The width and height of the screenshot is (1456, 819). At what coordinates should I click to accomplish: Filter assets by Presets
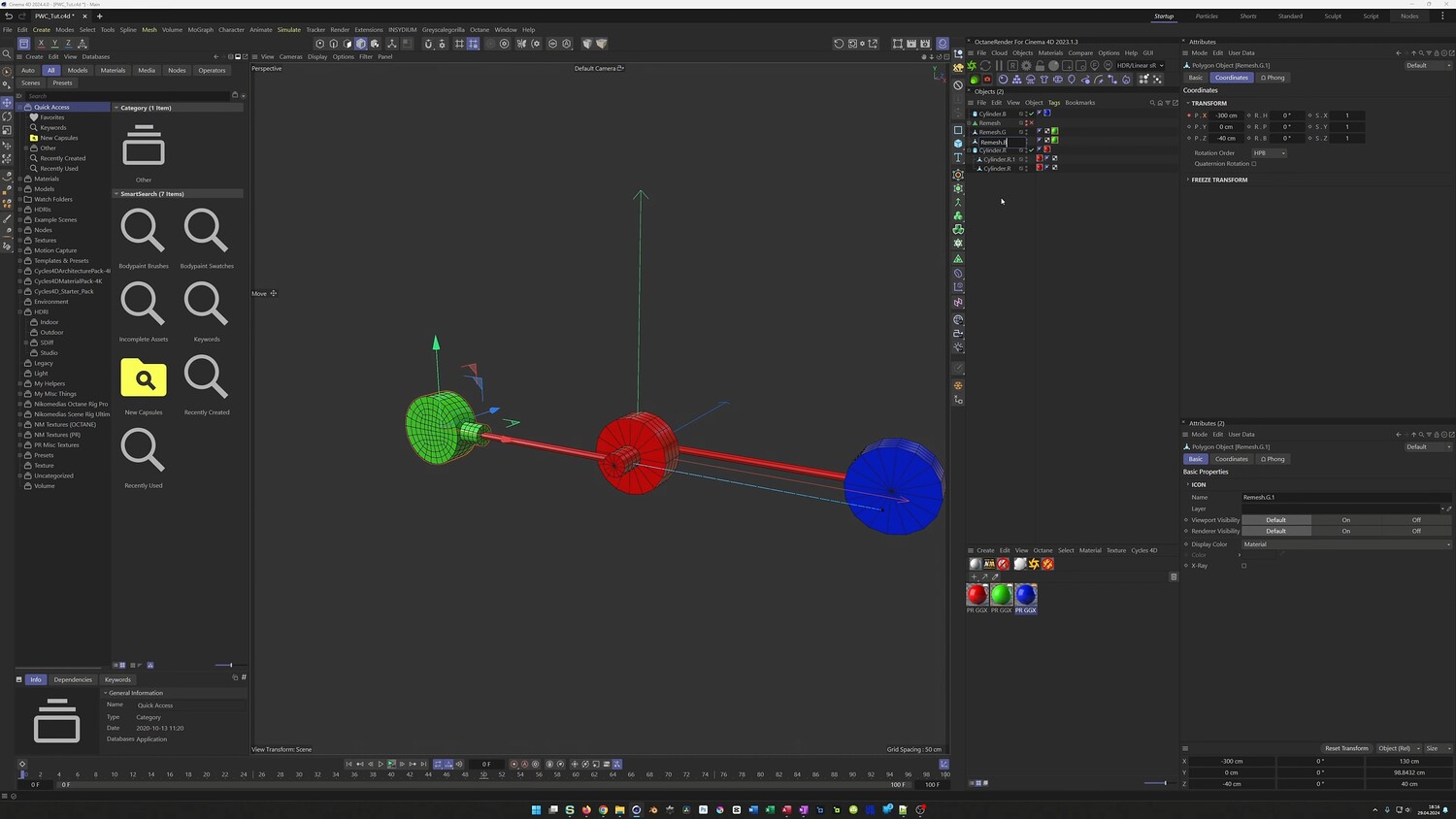coord(62,82)
